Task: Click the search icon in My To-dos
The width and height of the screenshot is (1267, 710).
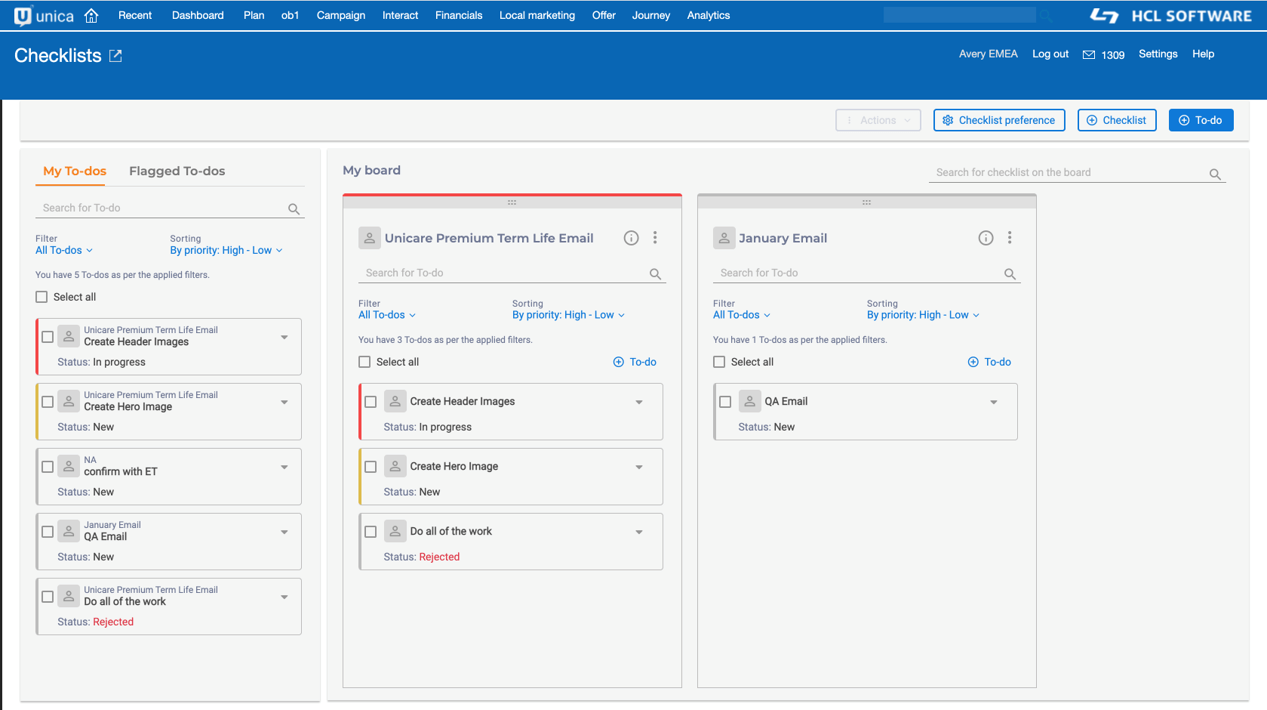Action: [294, 209]
